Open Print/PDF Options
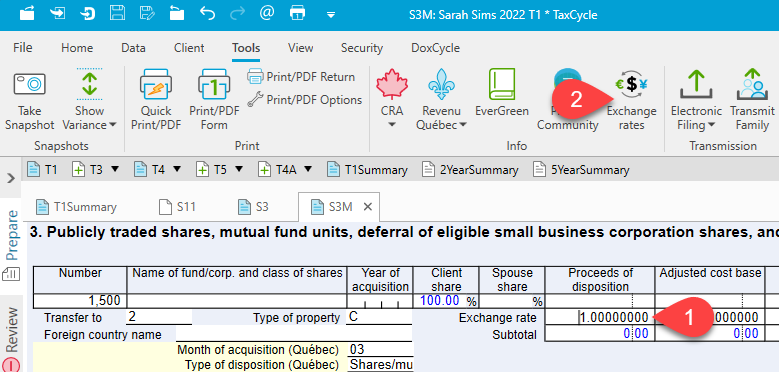Viewport: 779px width, 372px height. coord(305,100)
